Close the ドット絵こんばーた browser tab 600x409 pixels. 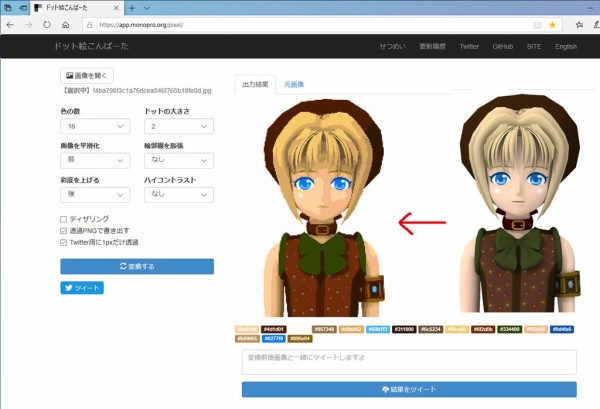[x=117, y=7]
